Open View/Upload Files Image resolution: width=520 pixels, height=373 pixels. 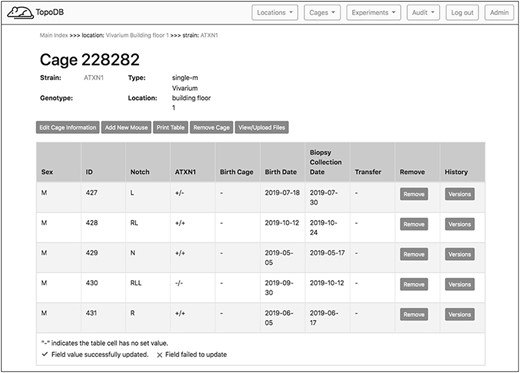262,127
